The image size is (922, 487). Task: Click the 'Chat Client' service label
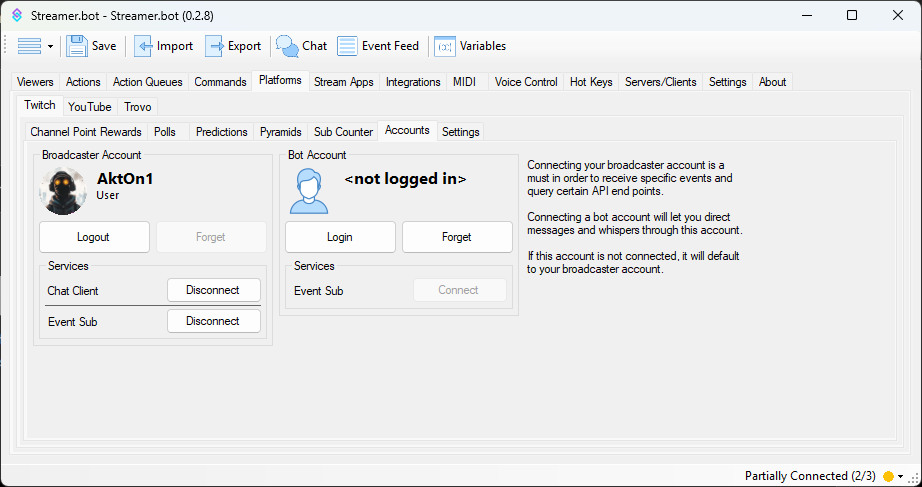(73, 291)
